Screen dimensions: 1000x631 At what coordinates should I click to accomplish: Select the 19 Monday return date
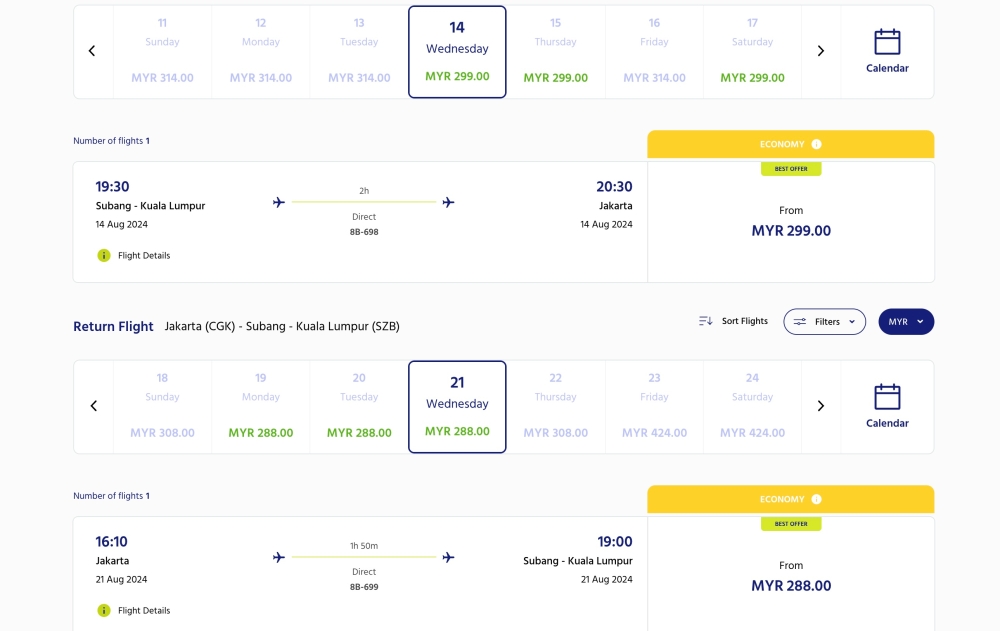click(260, 405)
